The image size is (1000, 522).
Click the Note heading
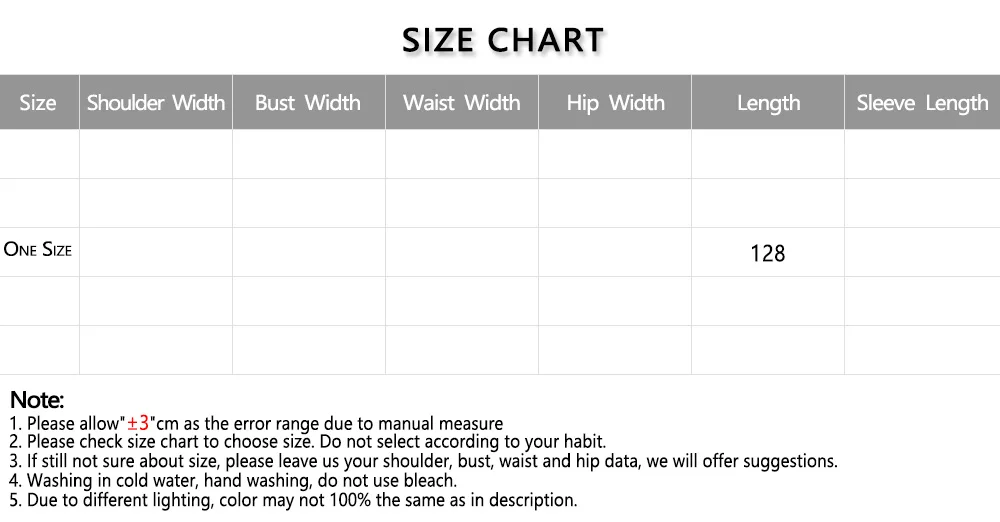37,401
